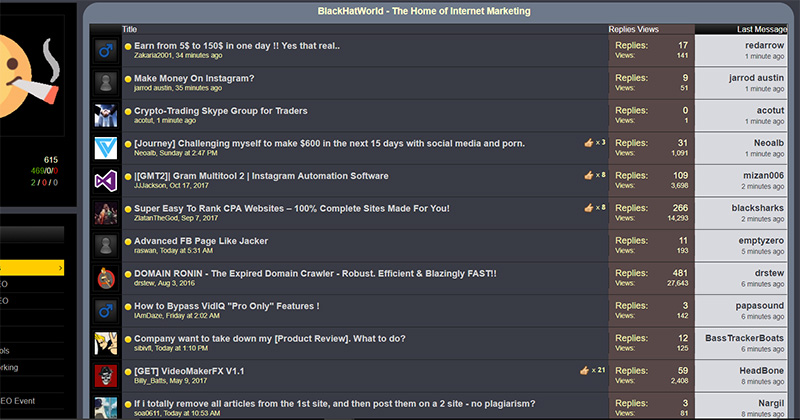Open the avatar next to Crypto-Trading Skype Group
Image resolution: width=800 pixels, height=420 pixels.
point(106,115)
